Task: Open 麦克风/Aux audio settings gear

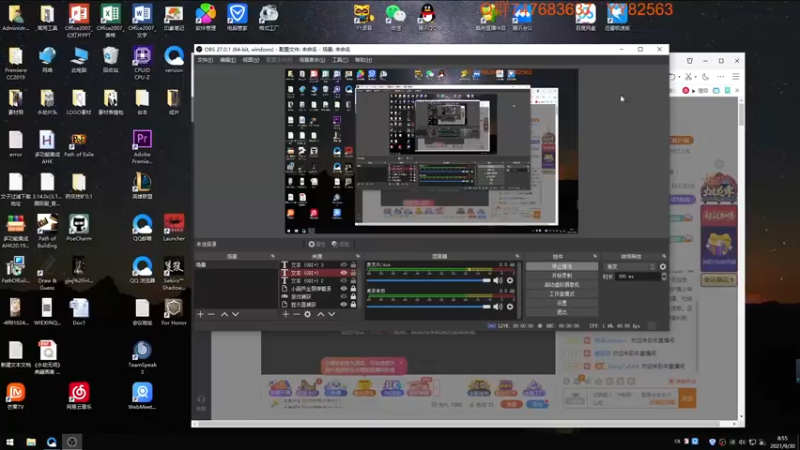Action: point(510,280)
